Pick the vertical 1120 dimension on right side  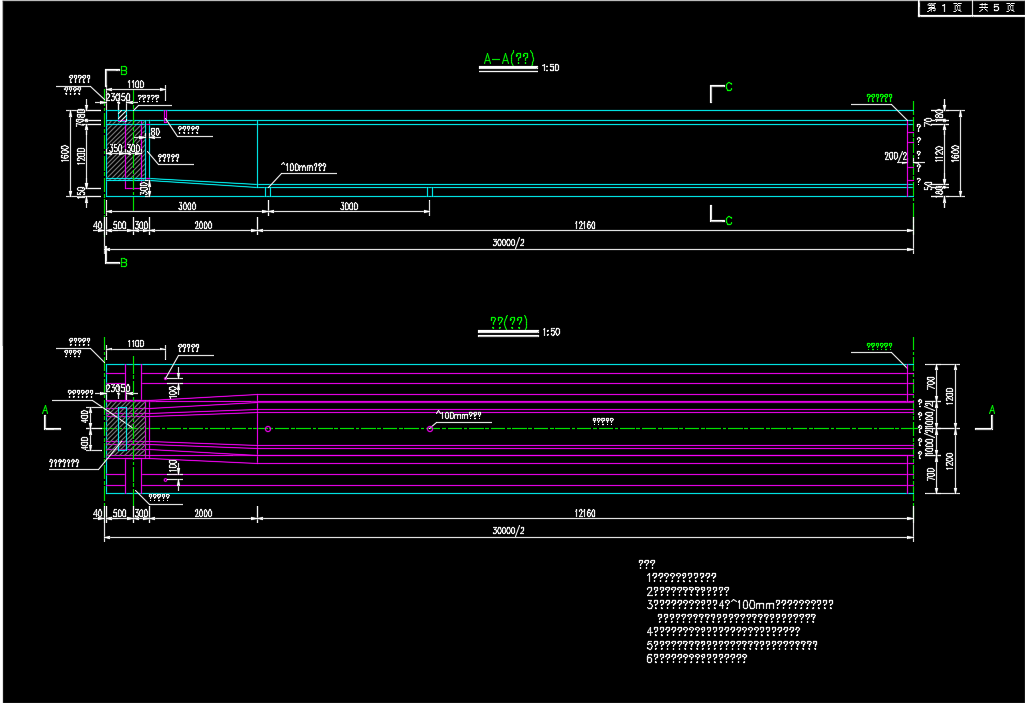pyautogui.click(x=939, y=153)
